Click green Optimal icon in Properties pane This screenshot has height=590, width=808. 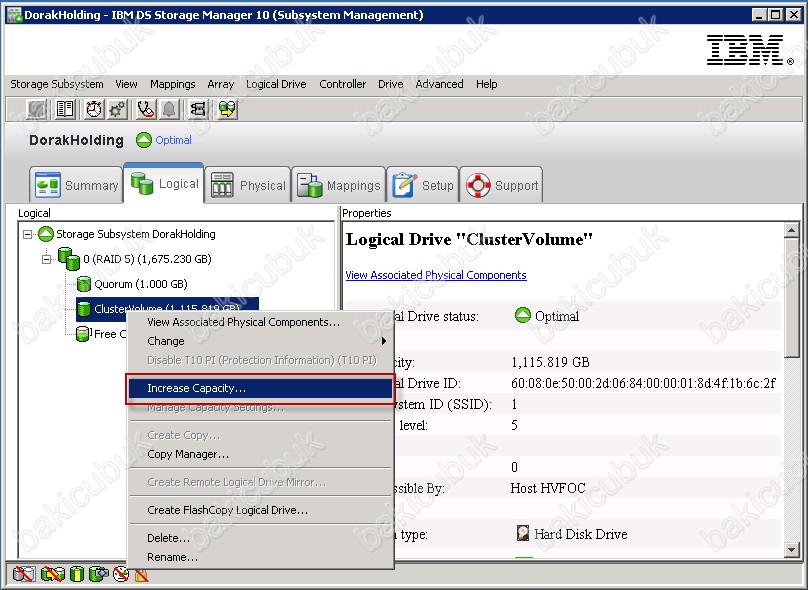point(523,315)
